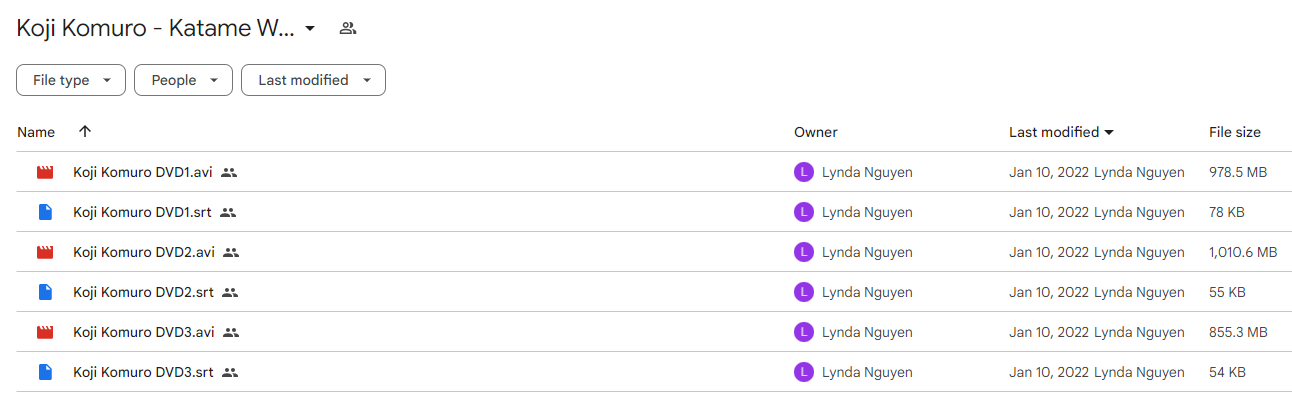Expand the folder title dropdown arrow
This screenshot has height=412, width=1292.
[310, 28]
